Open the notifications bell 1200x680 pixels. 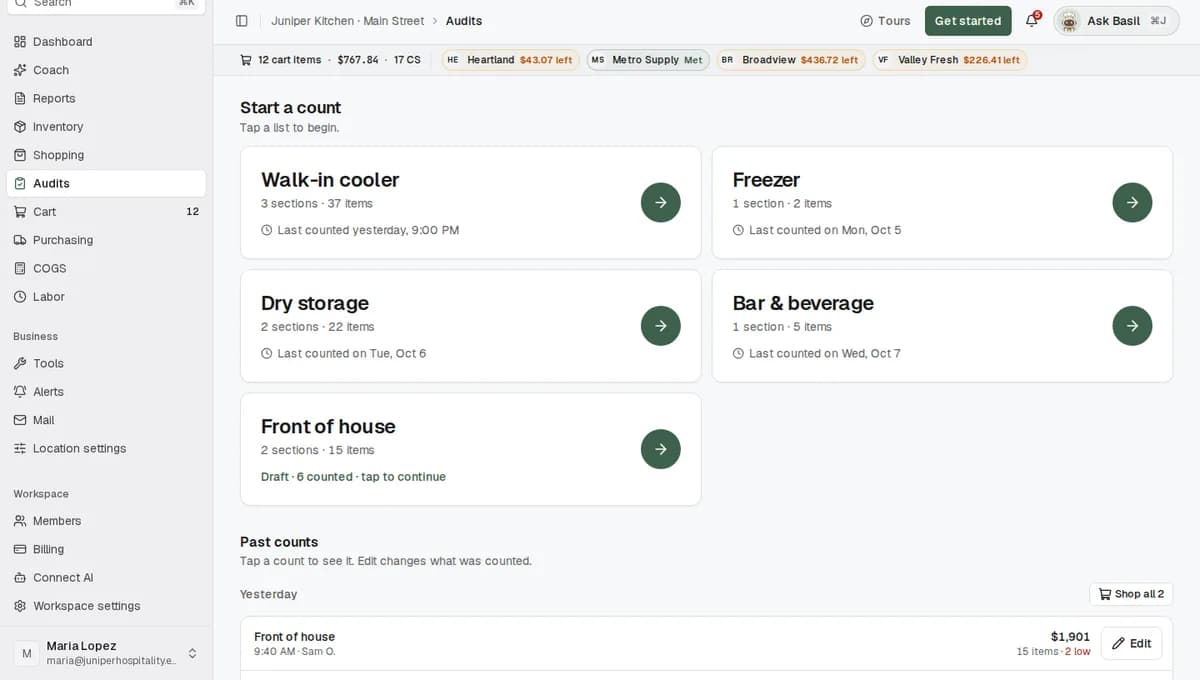1032,21
